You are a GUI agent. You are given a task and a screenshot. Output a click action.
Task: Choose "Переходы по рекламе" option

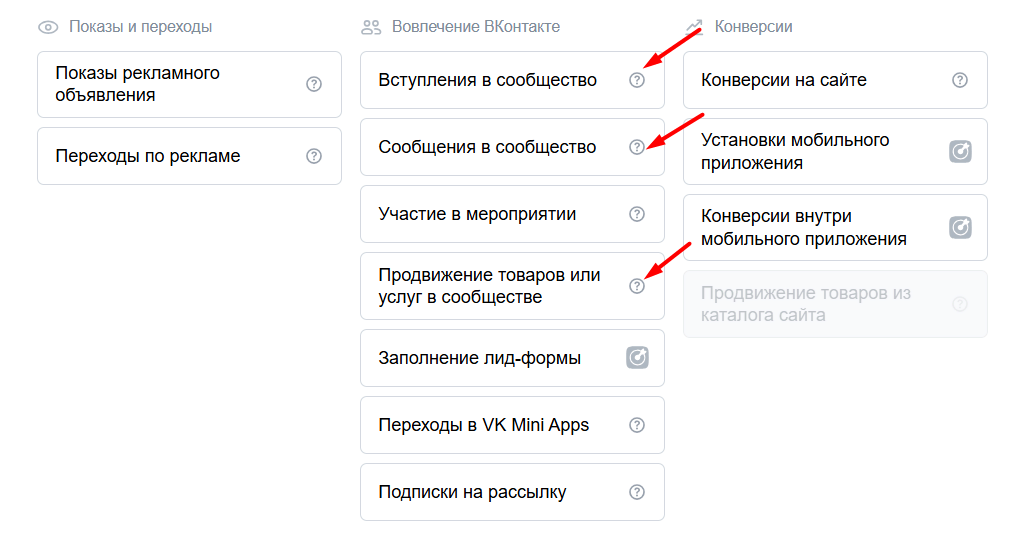pos(148,156)
